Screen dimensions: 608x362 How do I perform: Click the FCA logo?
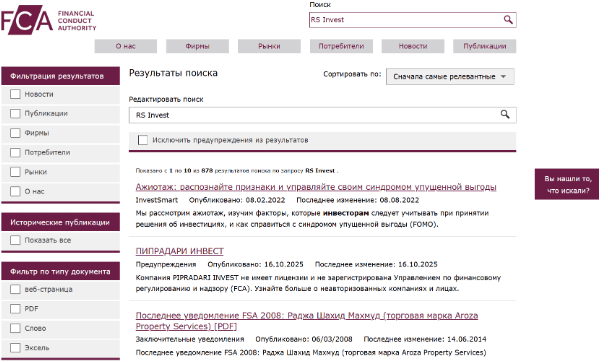click(x=48, y=20)
